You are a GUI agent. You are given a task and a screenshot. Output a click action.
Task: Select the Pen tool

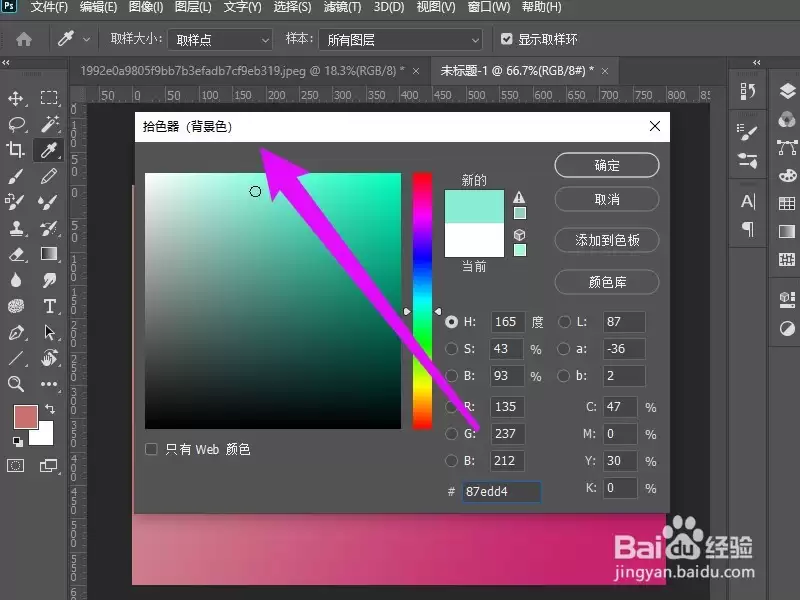(x=16, y=333)
